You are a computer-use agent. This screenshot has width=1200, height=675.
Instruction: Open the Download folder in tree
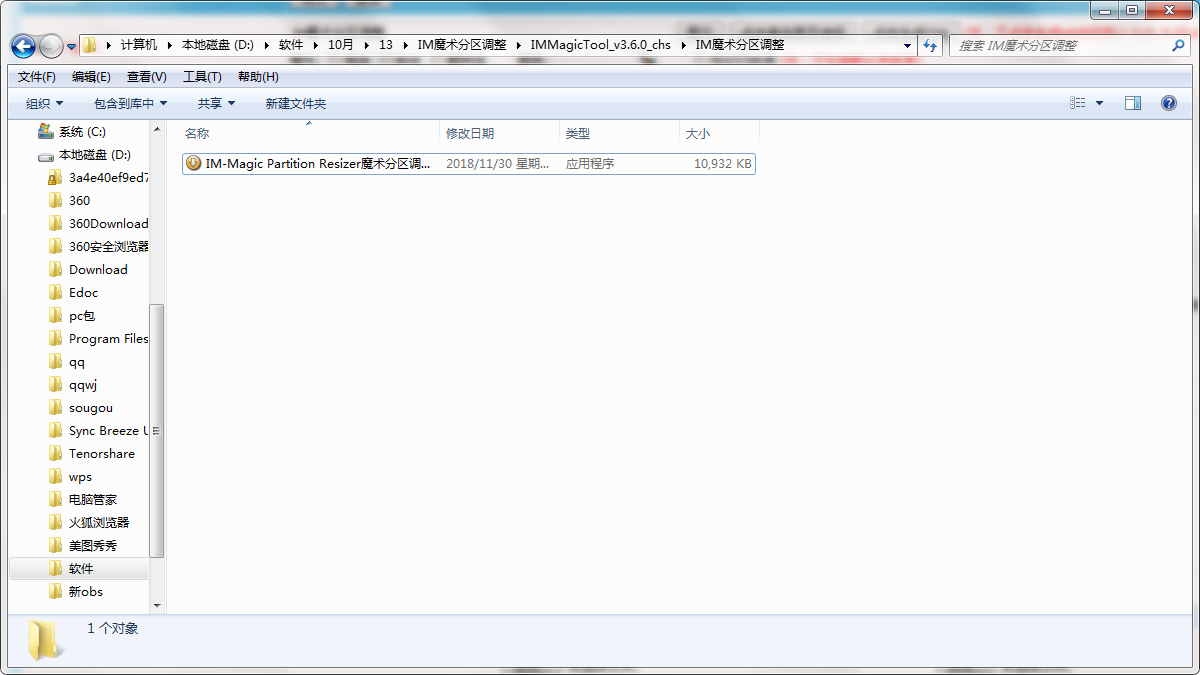98,270
